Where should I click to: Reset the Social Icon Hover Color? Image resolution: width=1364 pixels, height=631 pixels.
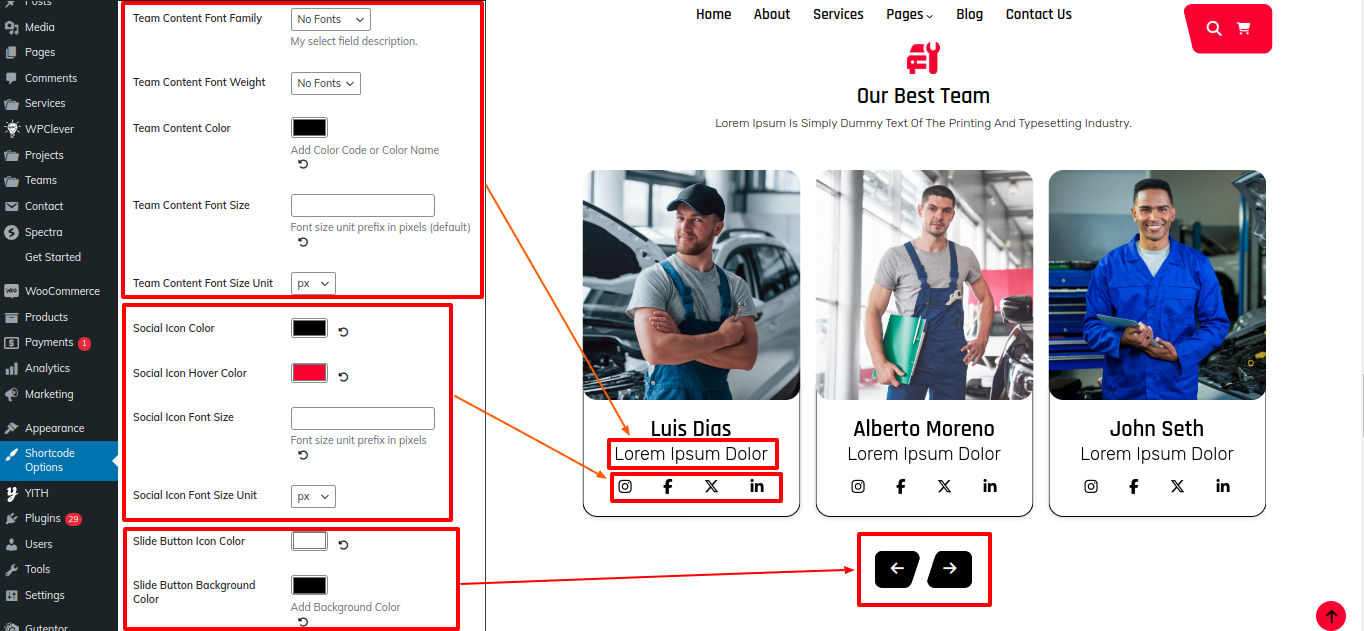pos(343,377)
